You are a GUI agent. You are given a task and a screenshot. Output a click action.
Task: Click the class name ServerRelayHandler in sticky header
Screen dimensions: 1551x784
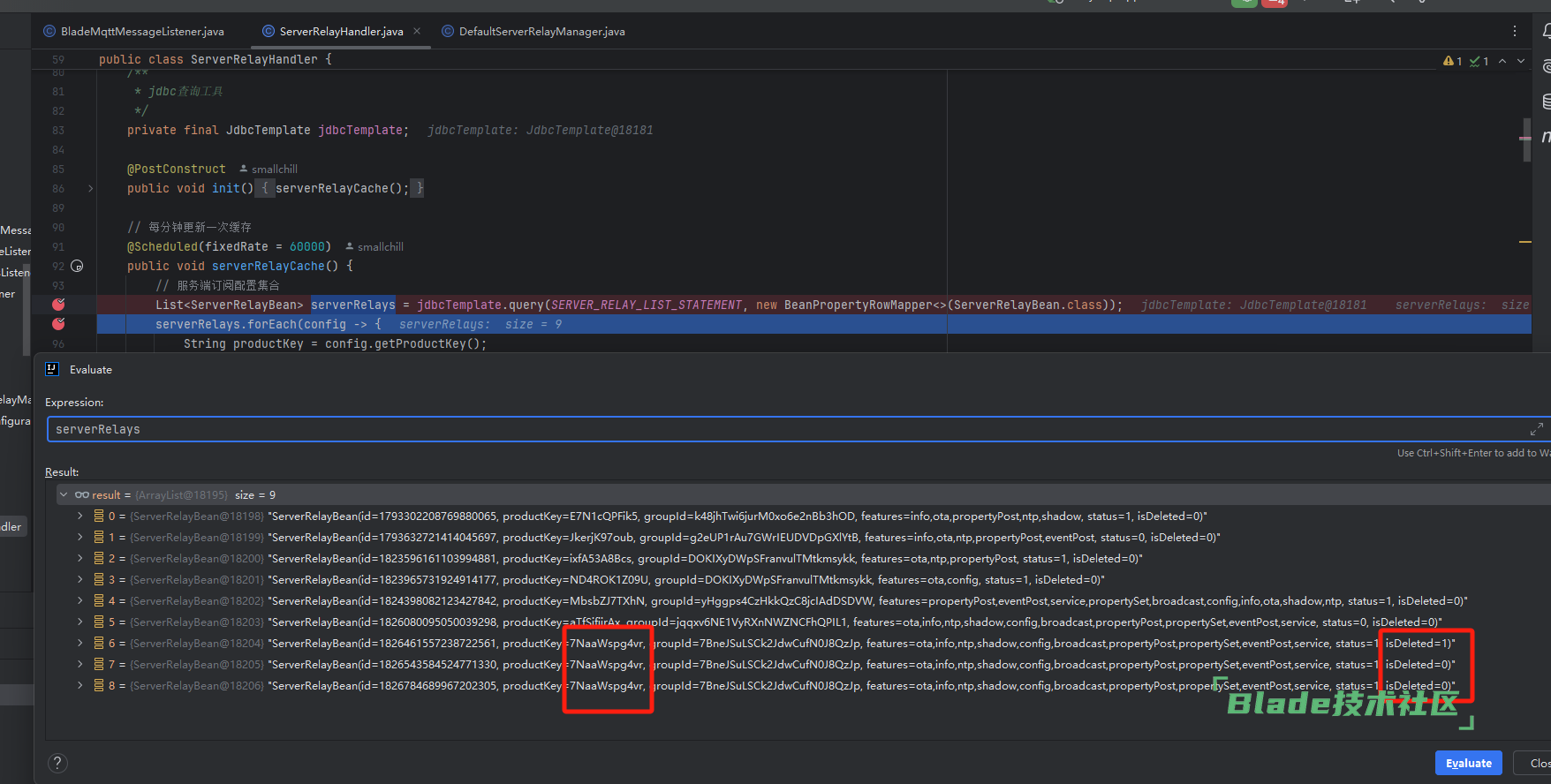[254, 59]
